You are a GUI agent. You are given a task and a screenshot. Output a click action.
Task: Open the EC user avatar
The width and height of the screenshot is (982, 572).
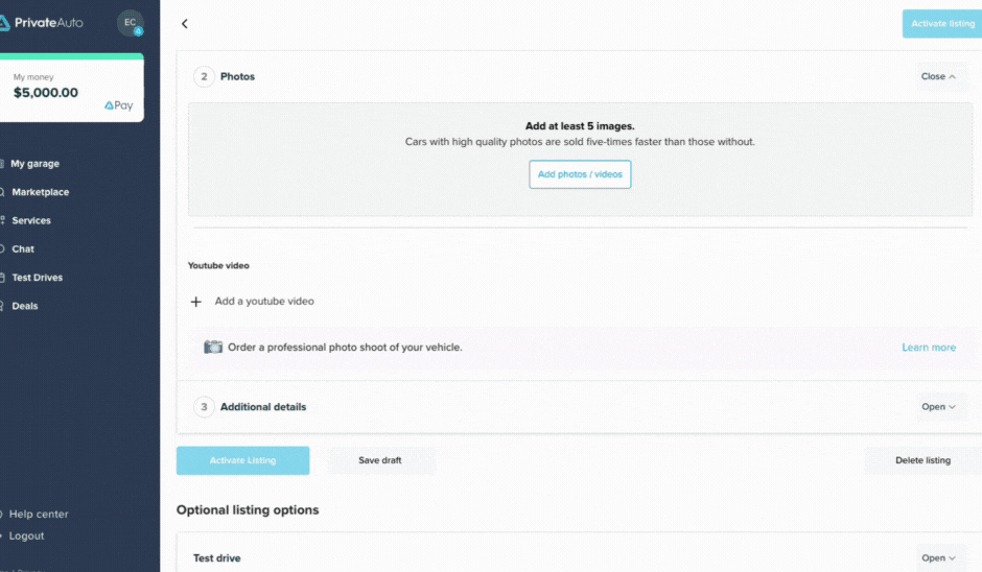(x=130, y=23)
